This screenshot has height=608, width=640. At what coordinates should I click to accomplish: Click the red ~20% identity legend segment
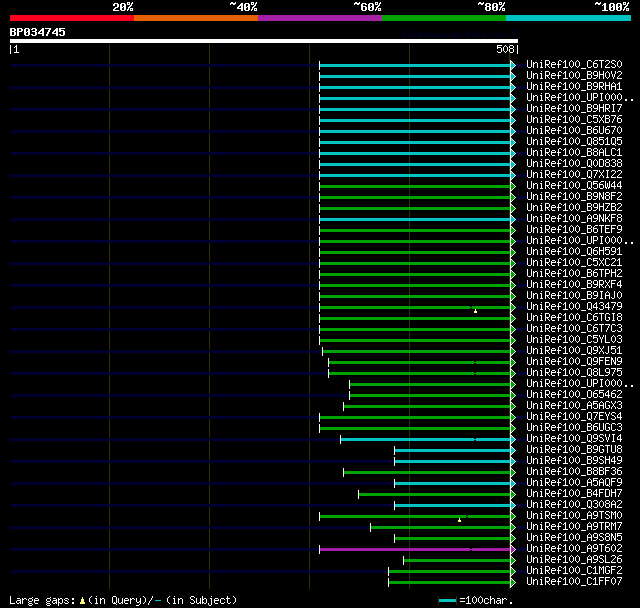click(x=72, y=18)
